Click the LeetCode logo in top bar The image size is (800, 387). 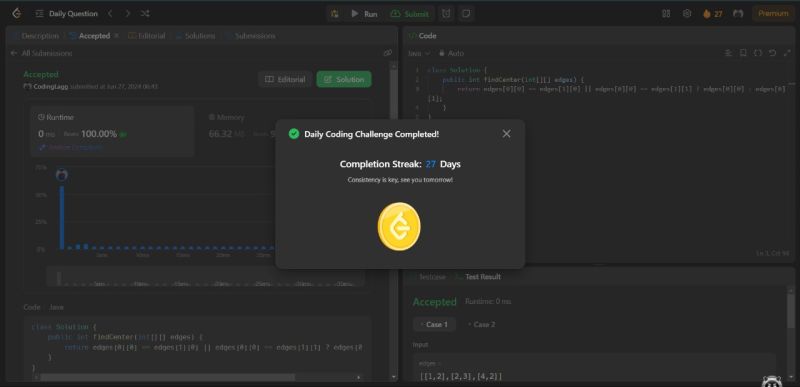pos(17,14)
